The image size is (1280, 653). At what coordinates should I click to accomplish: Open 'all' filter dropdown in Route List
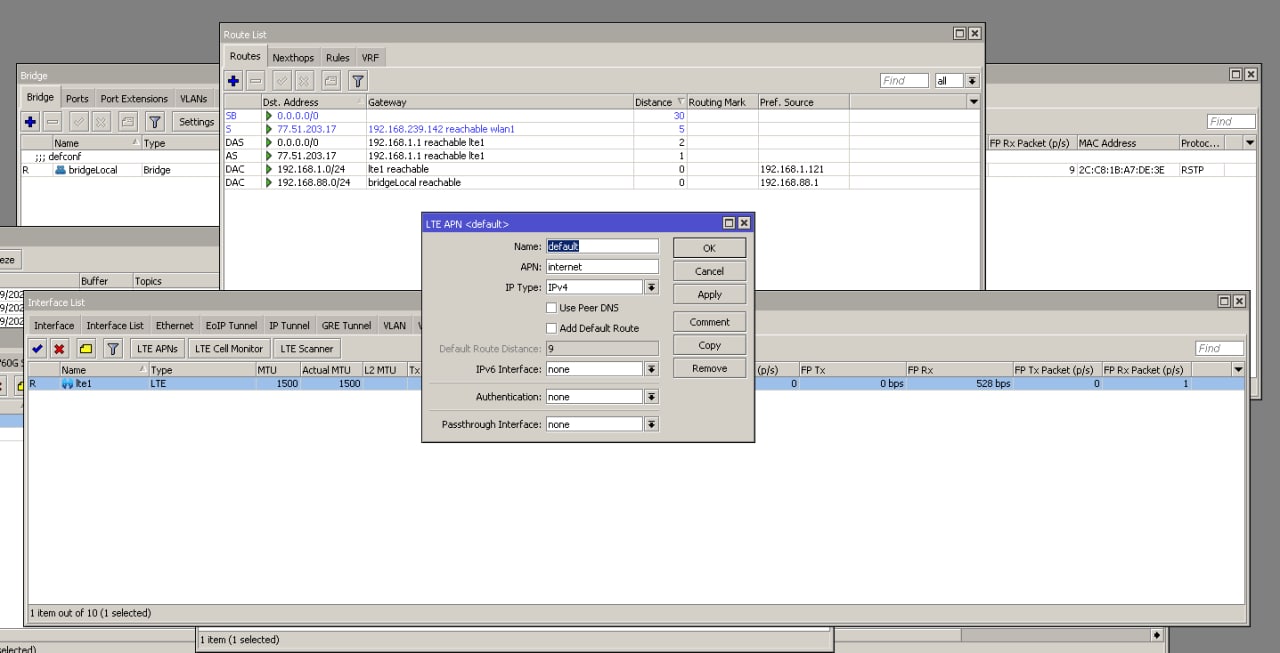(972, 81)
